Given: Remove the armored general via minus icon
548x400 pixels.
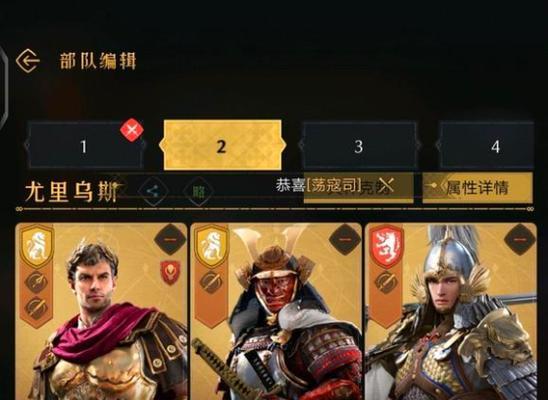Looking at the screenshot, I should click(520, 240).
